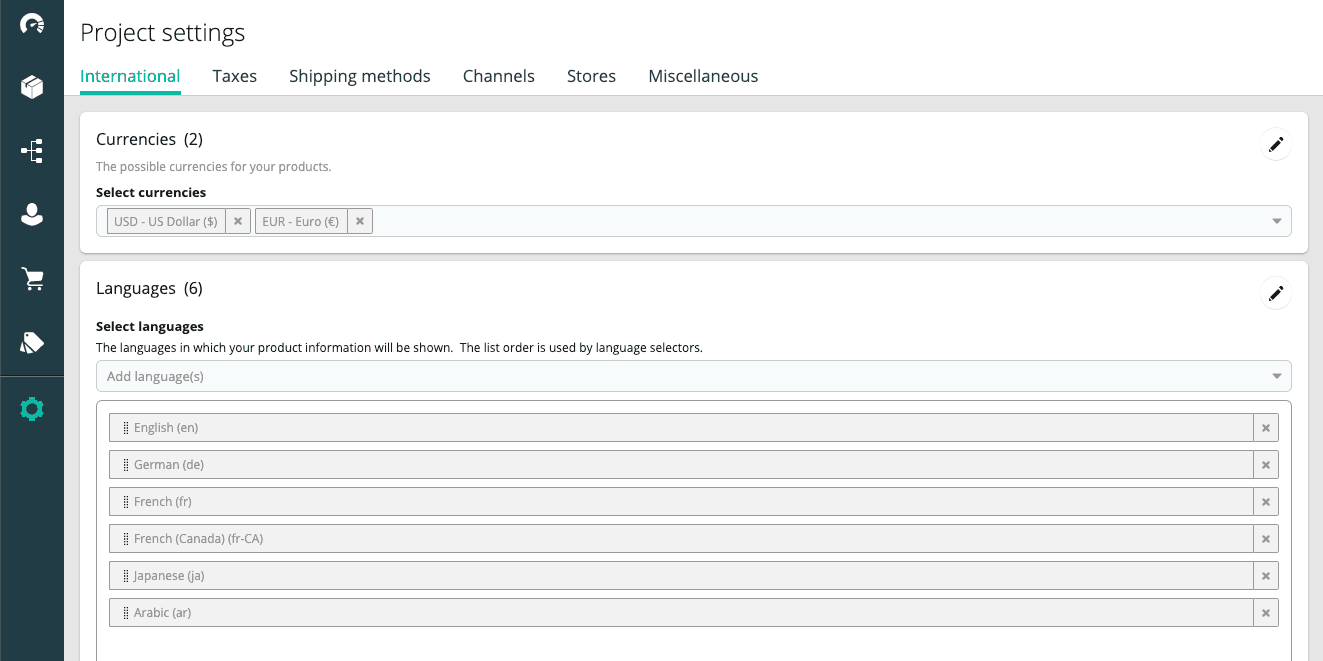Screen dimensions: 1323x661
Task: Remove the USD - US Dollar currency
Action: point(238,221)
